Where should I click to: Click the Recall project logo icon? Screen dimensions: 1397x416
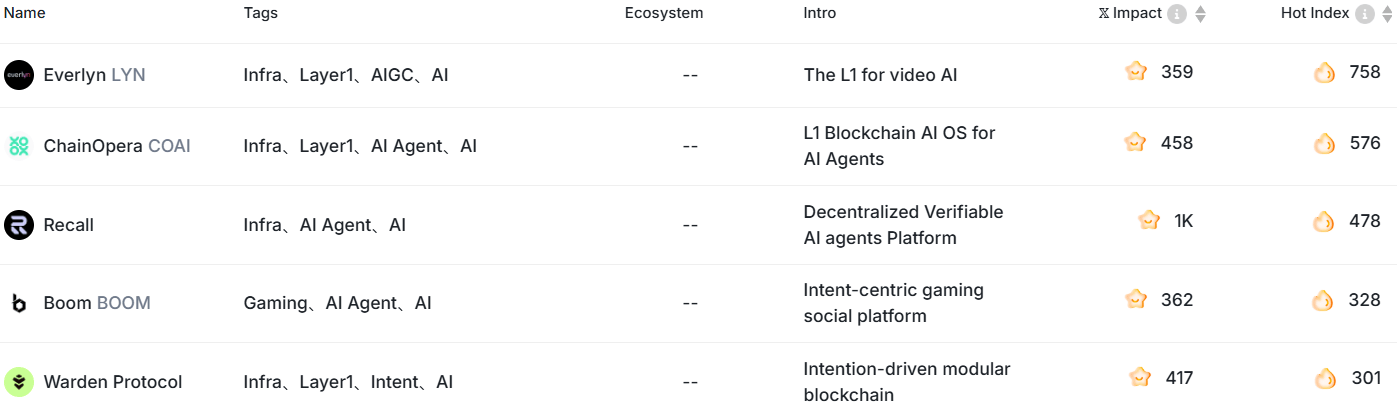(19, 225)
